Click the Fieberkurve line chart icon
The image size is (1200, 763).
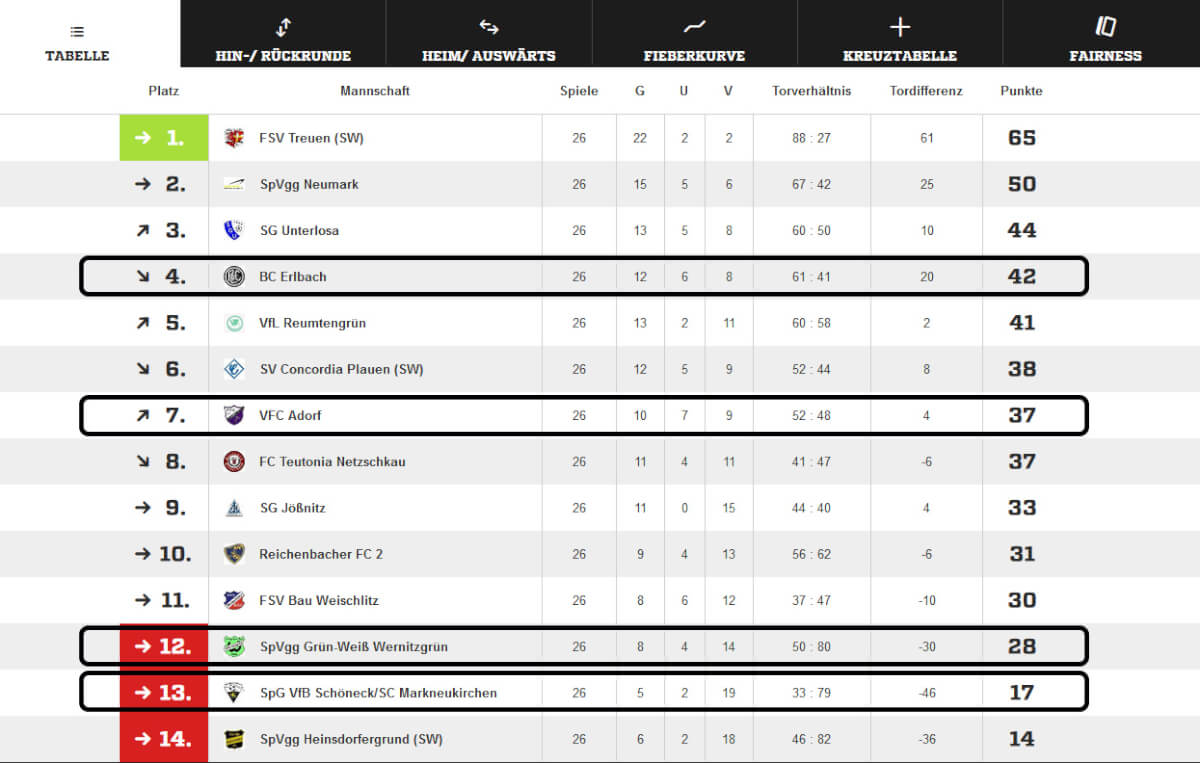(694, 27)
